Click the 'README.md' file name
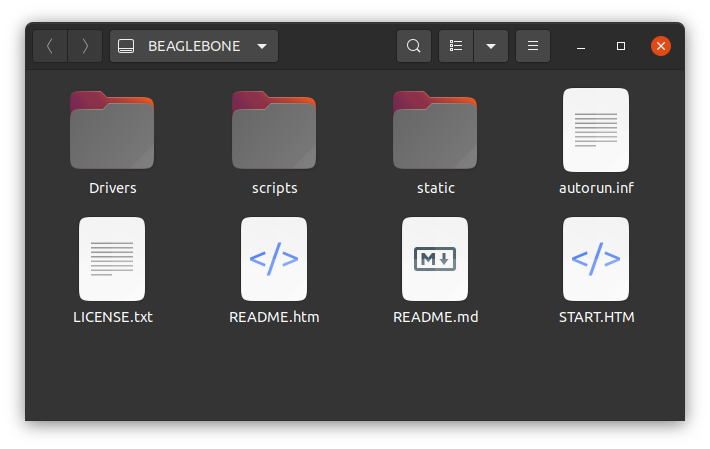The width and height of the screenshot is (710, 449). click(436, 317)
